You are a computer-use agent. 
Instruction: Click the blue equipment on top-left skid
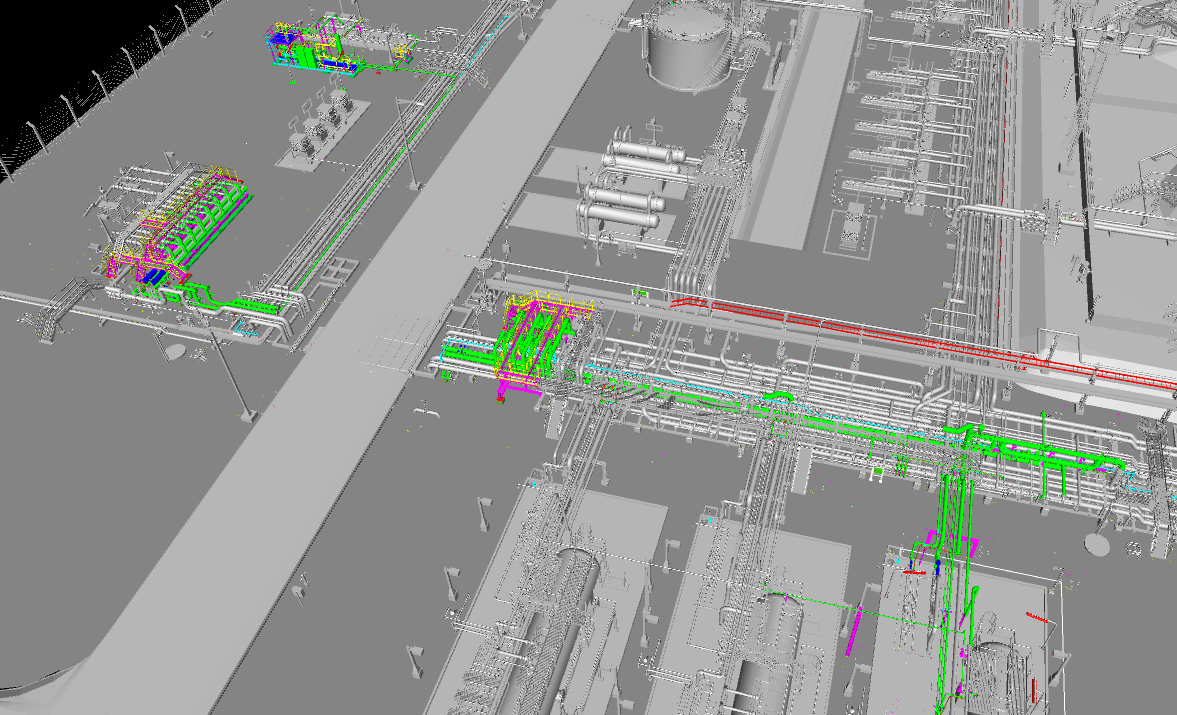282,39
